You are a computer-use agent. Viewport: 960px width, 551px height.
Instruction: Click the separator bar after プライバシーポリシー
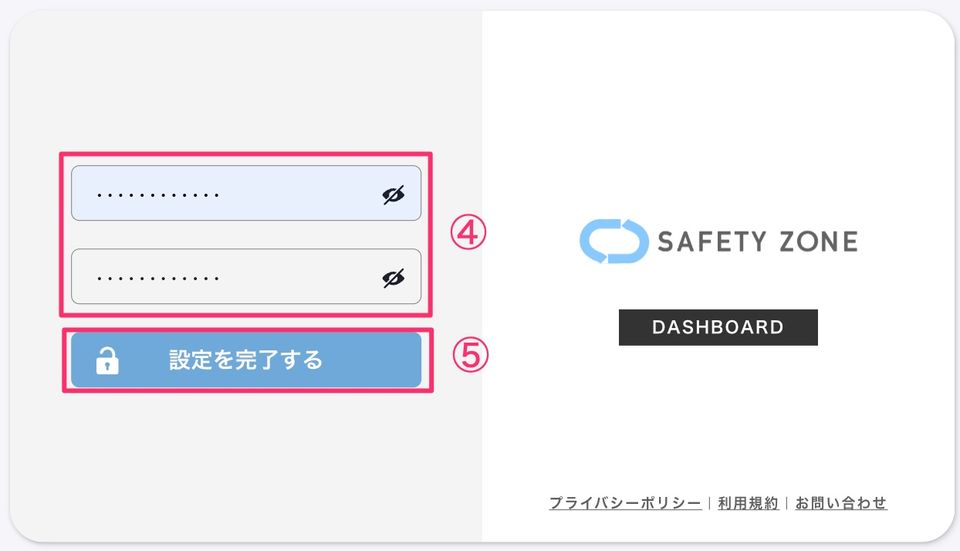point(710,503)
